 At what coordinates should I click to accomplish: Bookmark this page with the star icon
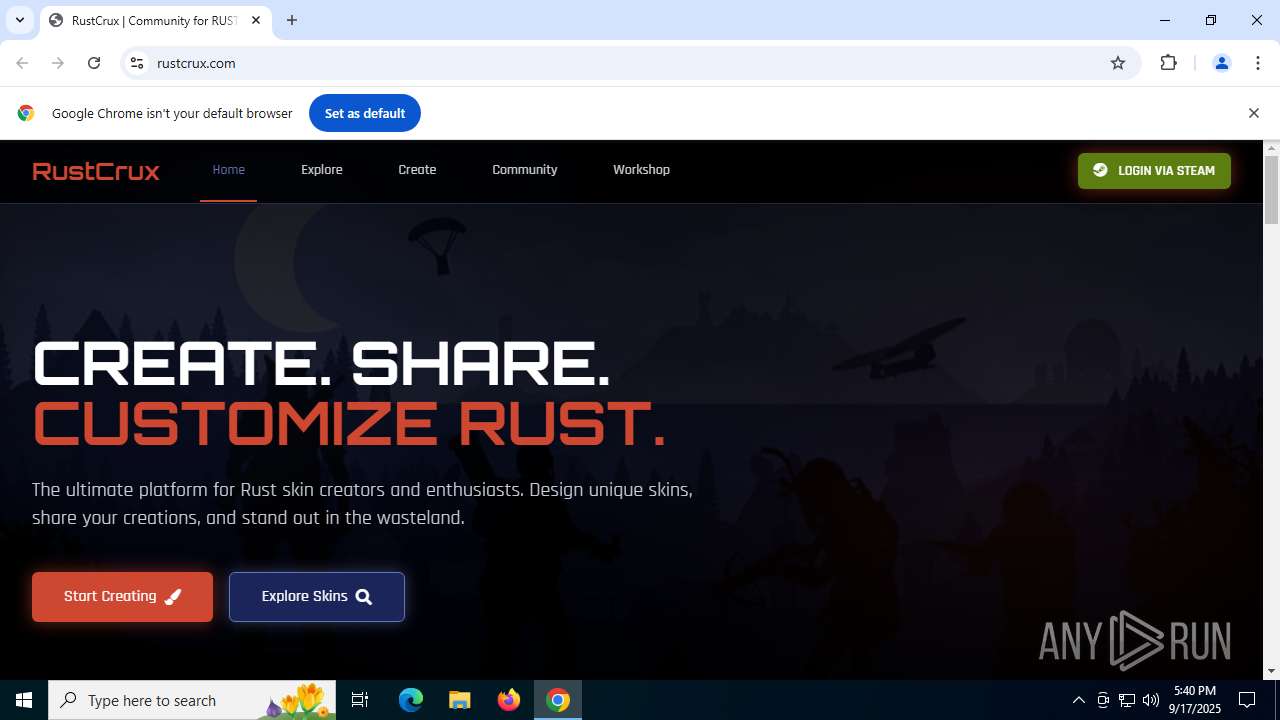1118,63
